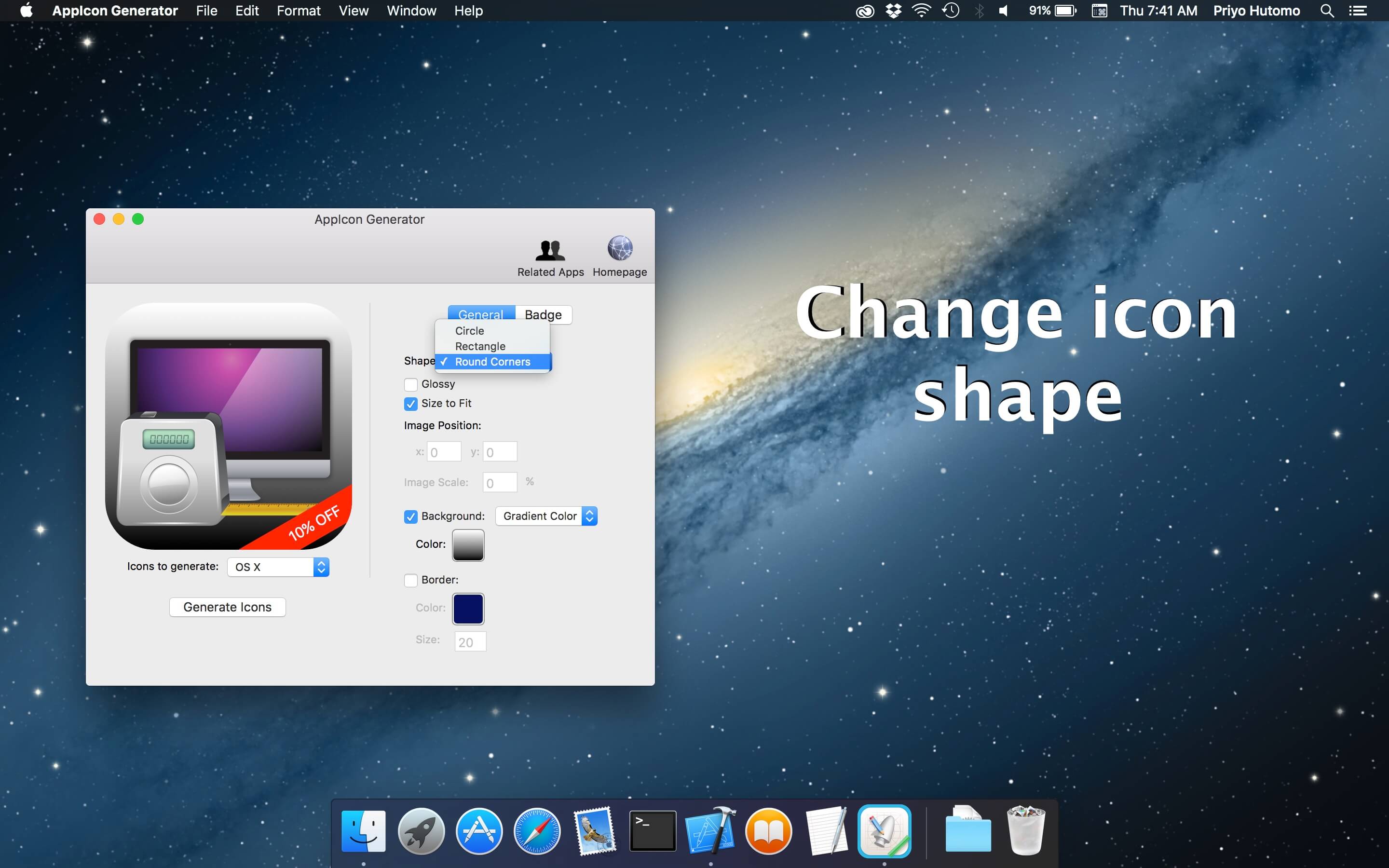This screenshot has width=1389, height=868.
Task: Enable the Border option
Action: coord(410,581)
